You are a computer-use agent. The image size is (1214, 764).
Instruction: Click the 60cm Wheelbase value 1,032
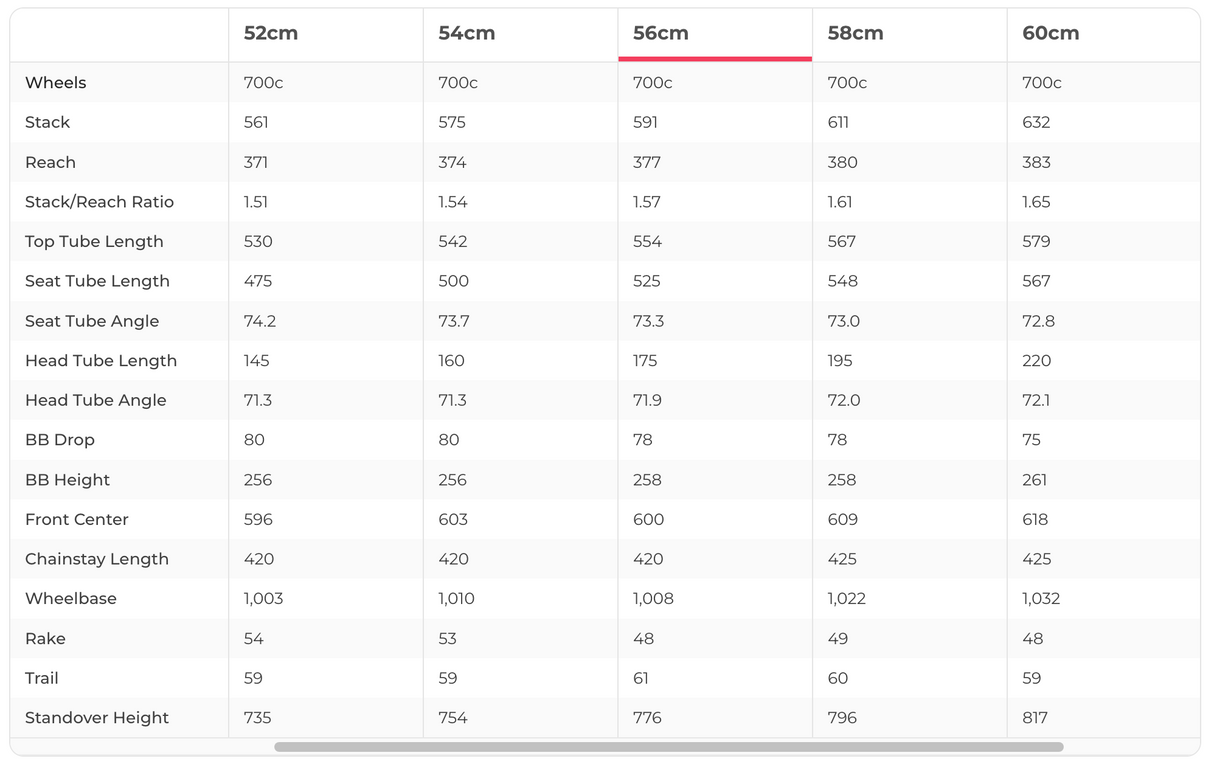1041,599
